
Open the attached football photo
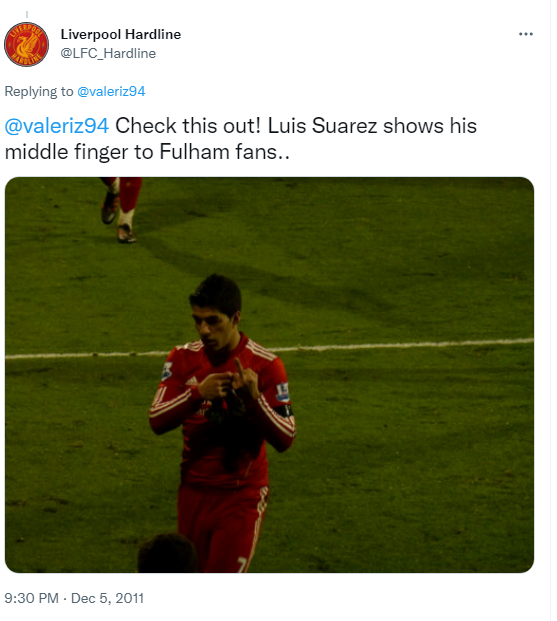tap(269, 375)
